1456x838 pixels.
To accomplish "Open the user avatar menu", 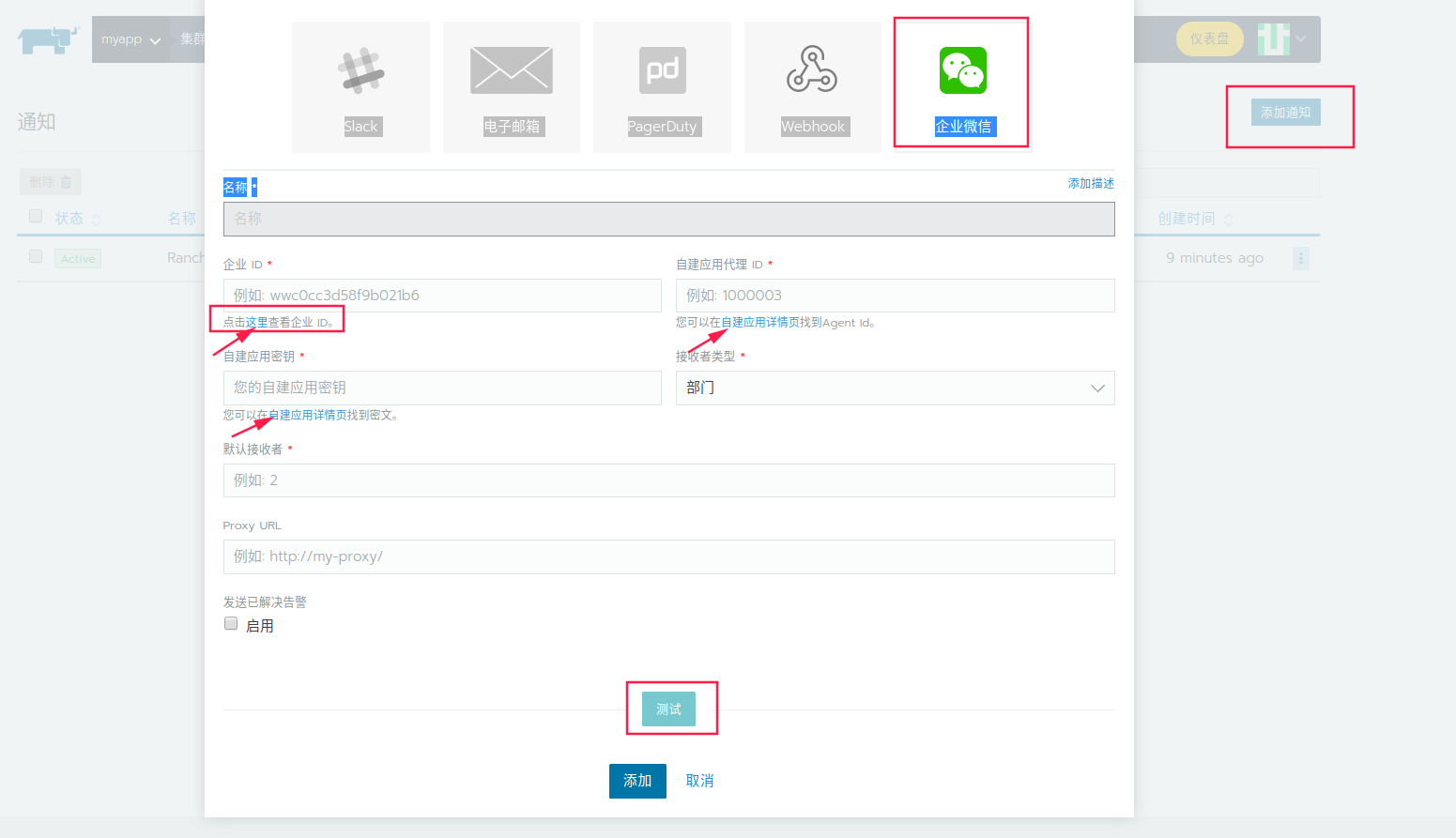I will [1282, 38].
